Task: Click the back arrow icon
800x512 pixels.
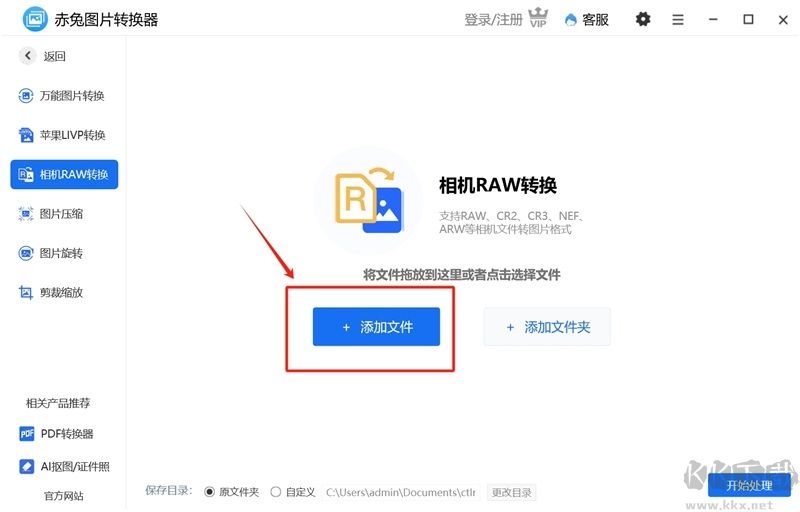Action: tap(28, 56)
